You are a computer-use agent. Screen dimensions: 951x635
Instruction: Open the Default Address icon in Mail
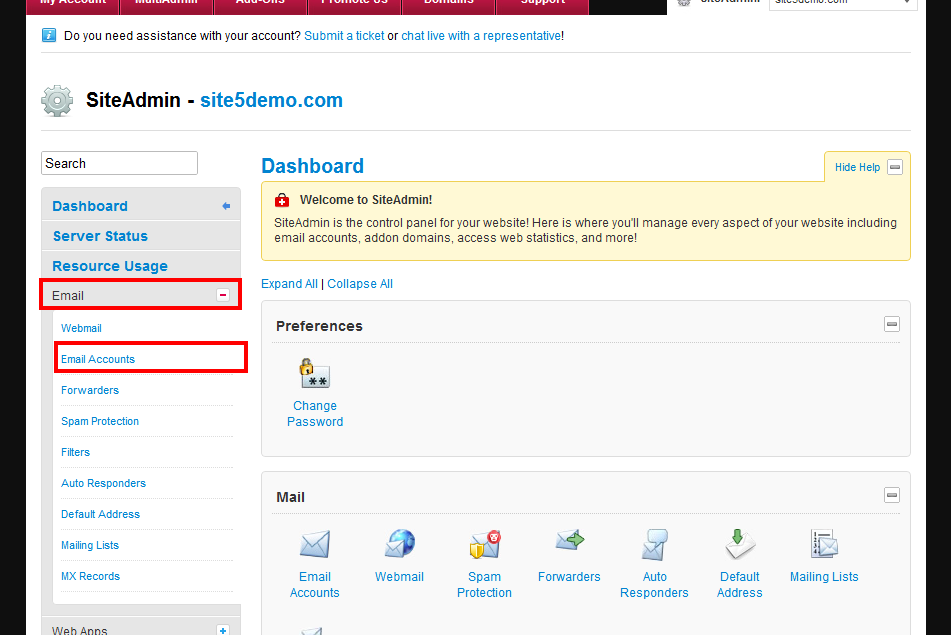coord(740,543)
